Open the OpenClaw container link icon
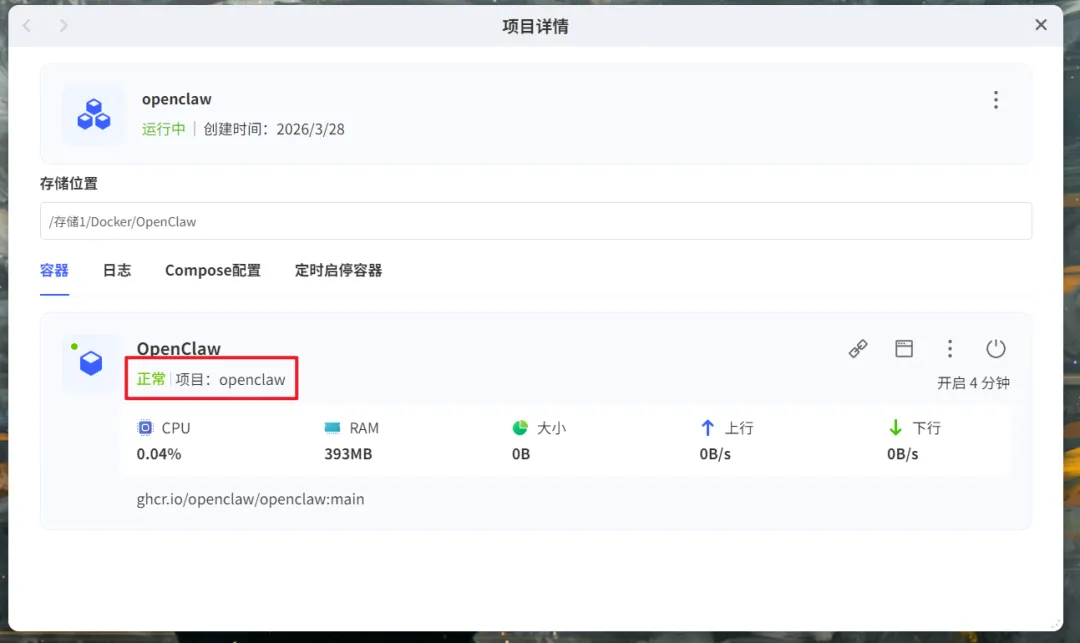 coord(858,348)
